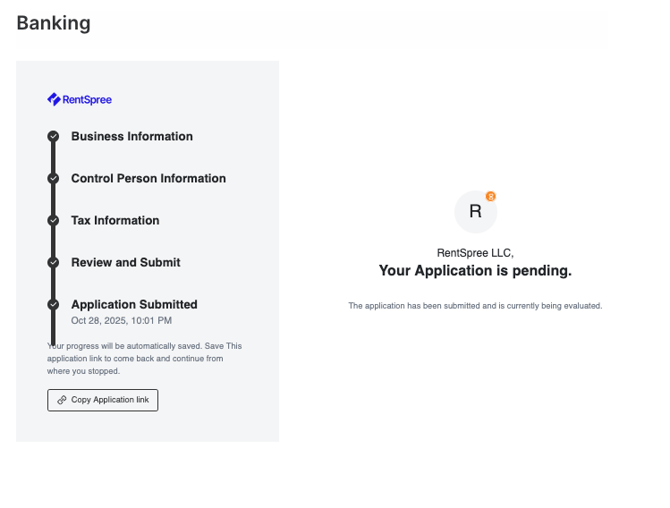This screenshot has height=508, width=670.
Task: Click the Oct 28, 2025 submission timestamp
Action: pyautogui.click(x=121, y=321)
